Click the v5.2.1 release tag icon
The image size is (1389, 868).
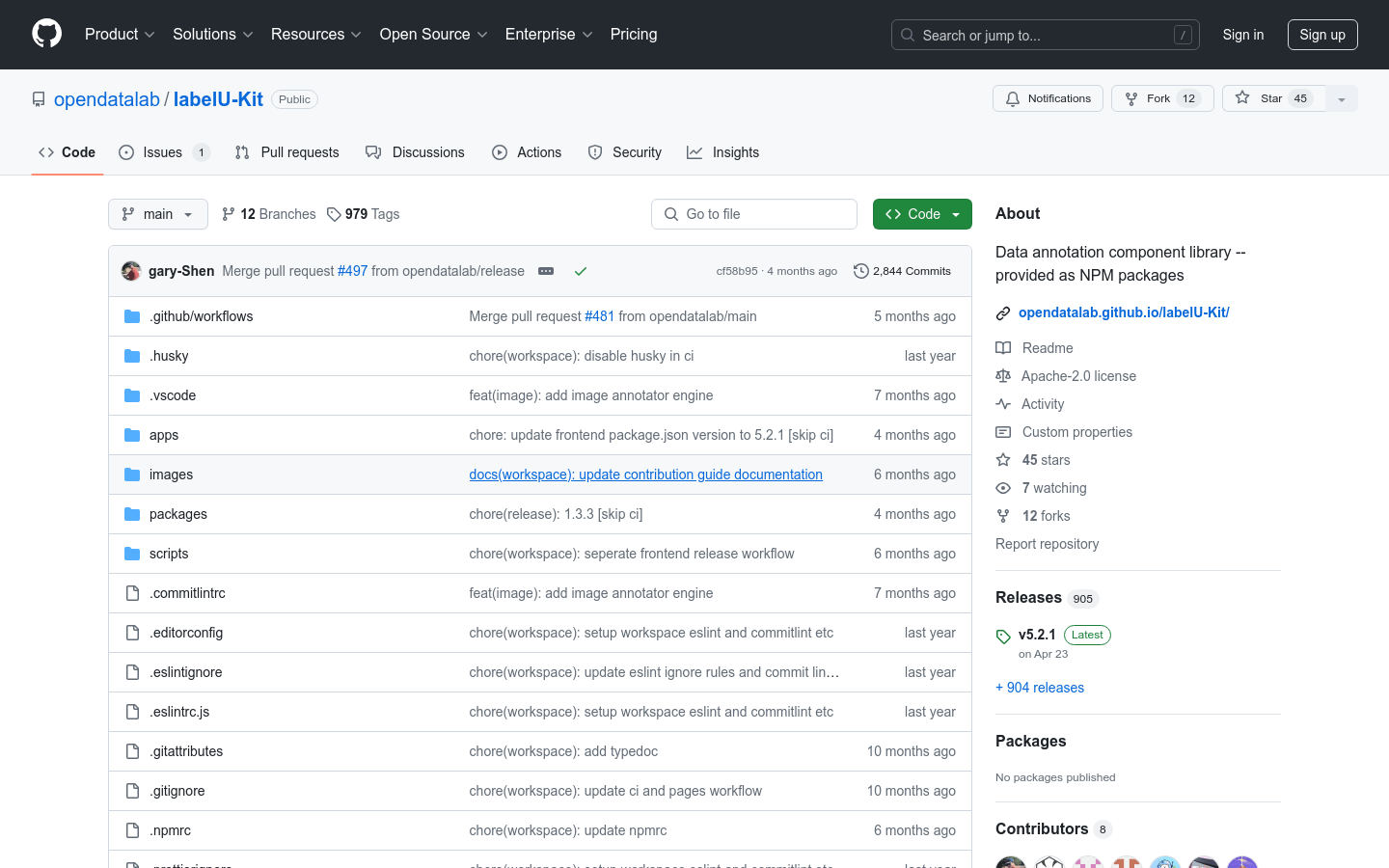tap(1003, 637)
